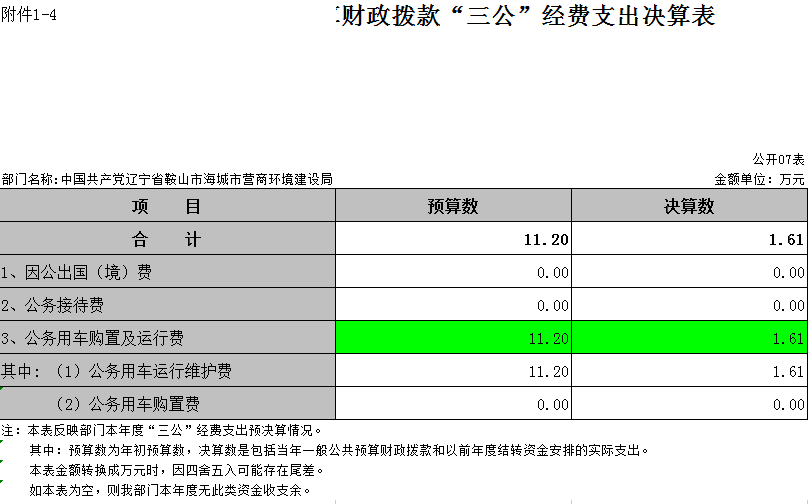Select the "合 计" row label

click(x=167, y=239)
